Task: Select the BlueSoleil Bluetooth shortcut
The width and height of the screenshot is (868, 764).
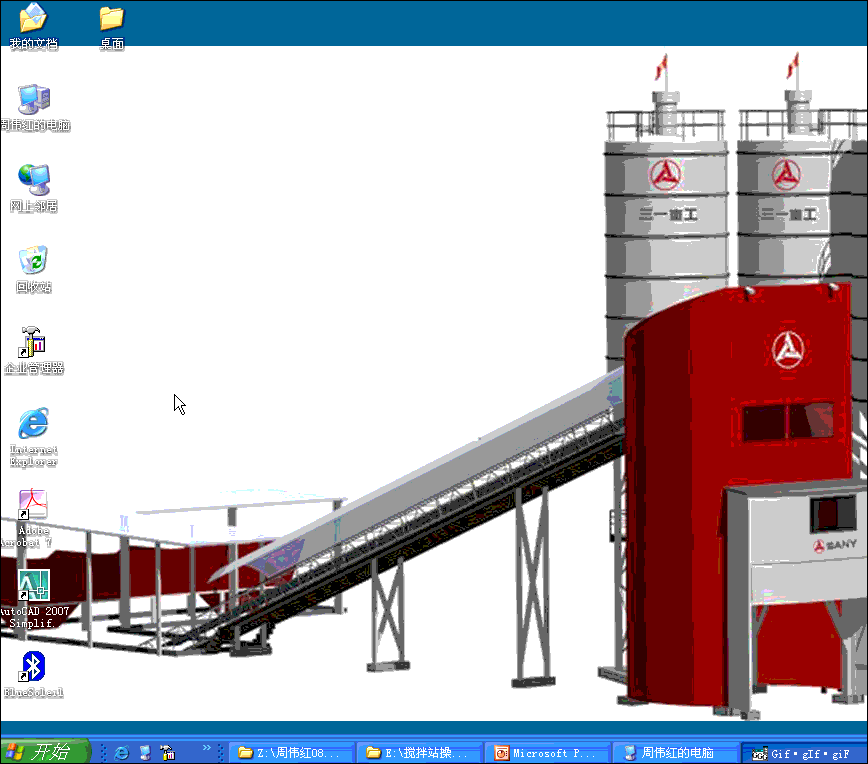Action: [34, 675]
